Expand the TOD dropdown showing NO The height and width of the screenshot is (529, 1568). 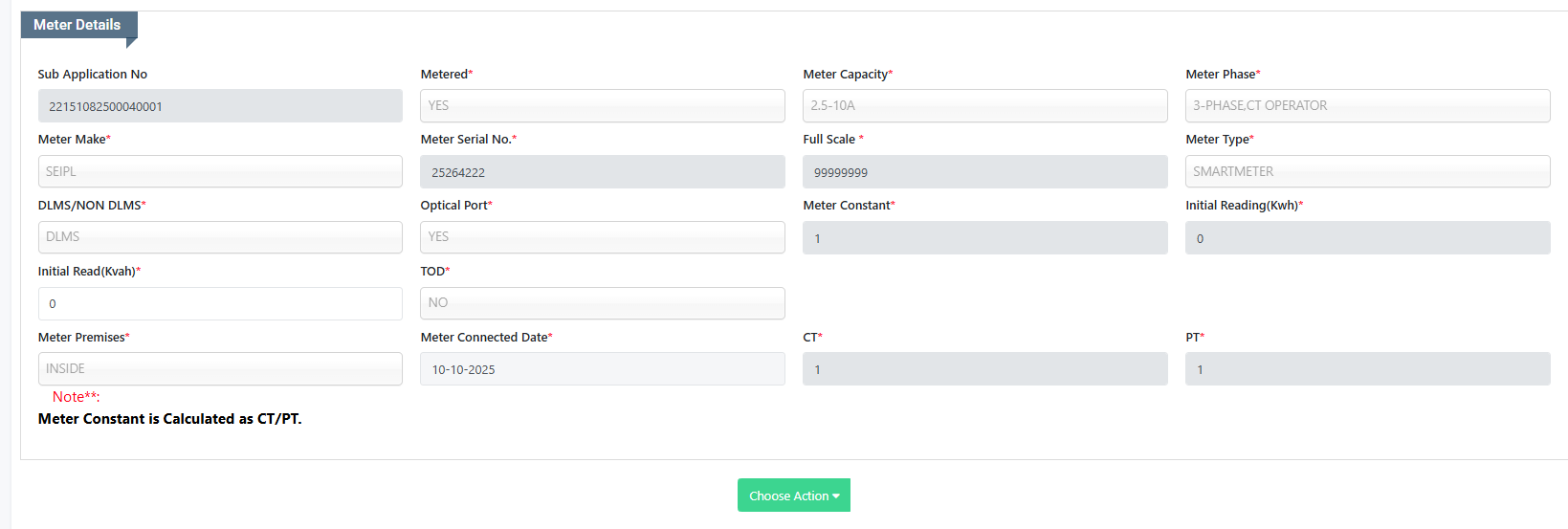[x=602, y=303]
